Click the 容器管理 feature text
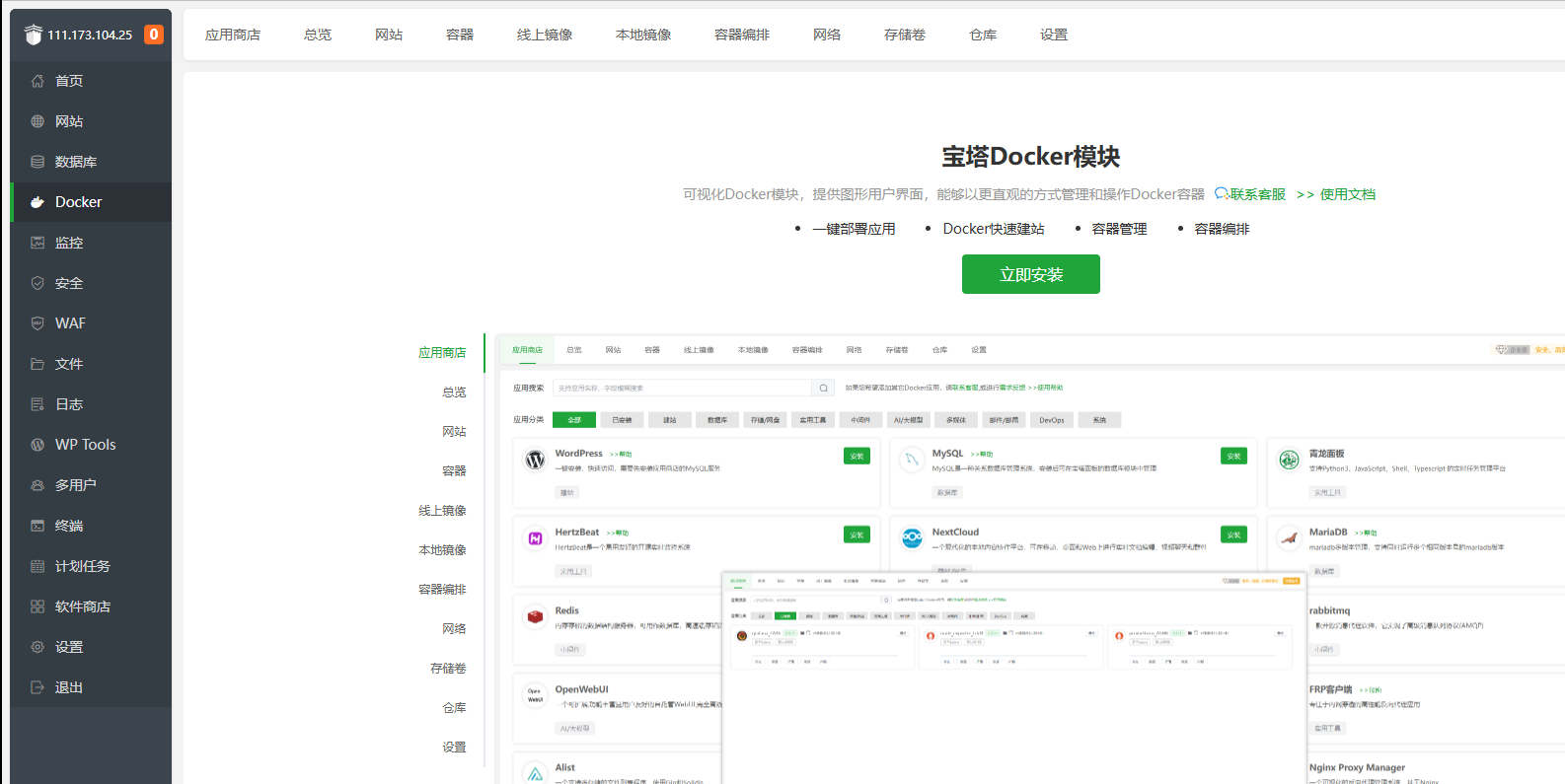 point(1119,229)
